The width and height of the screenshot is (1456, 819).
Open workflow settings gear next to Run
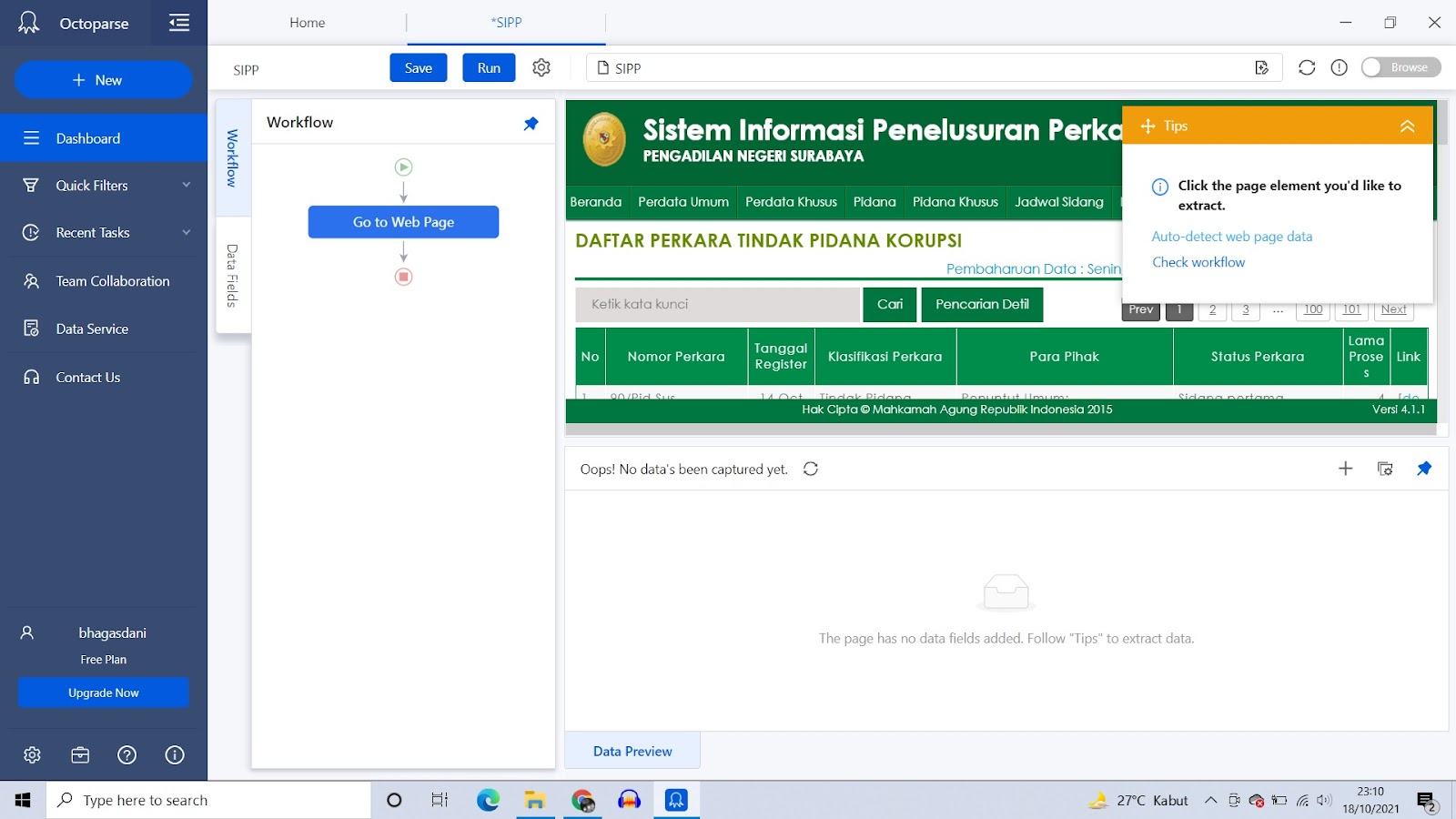pos(541,67)
